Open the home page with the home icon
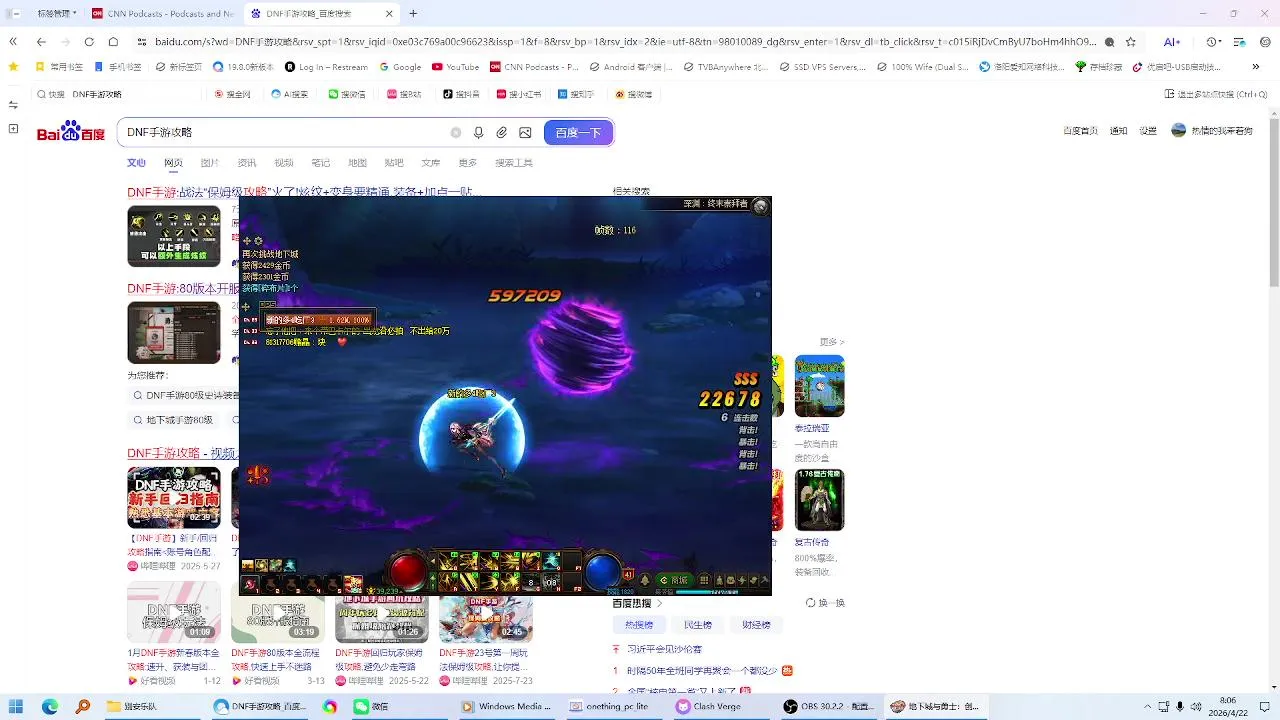 coord(113,42)
